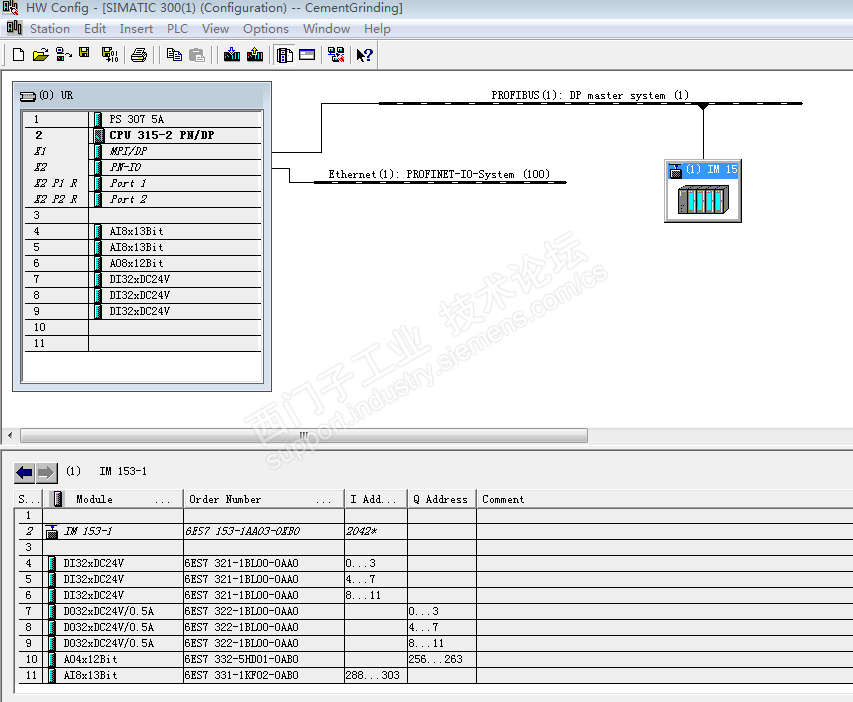Click the Comment column header
This screenshot has width=853, height=702.
tap(665, 499)
